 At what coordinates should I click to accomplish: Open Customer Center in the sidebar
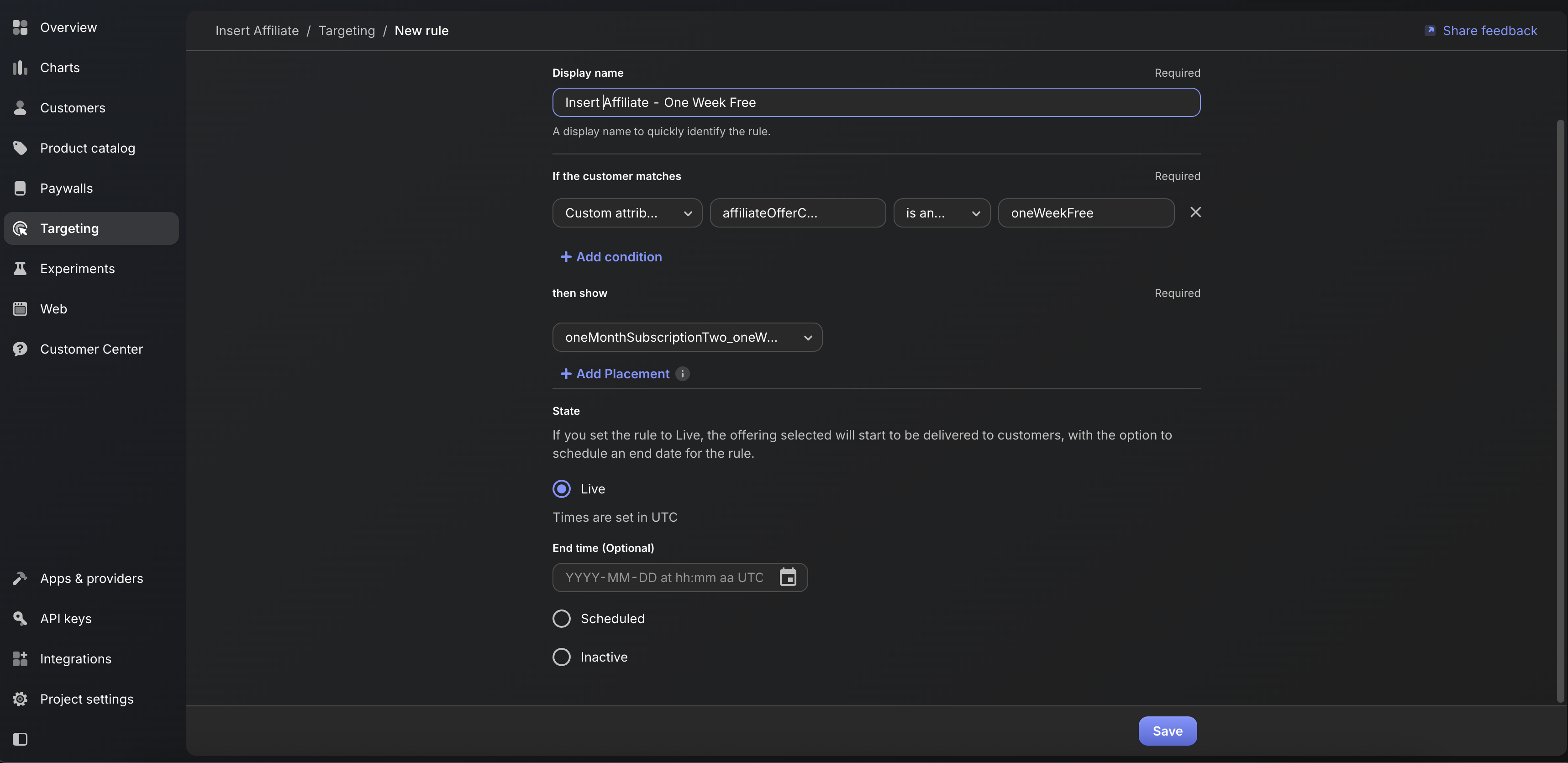tap(91, 349)
